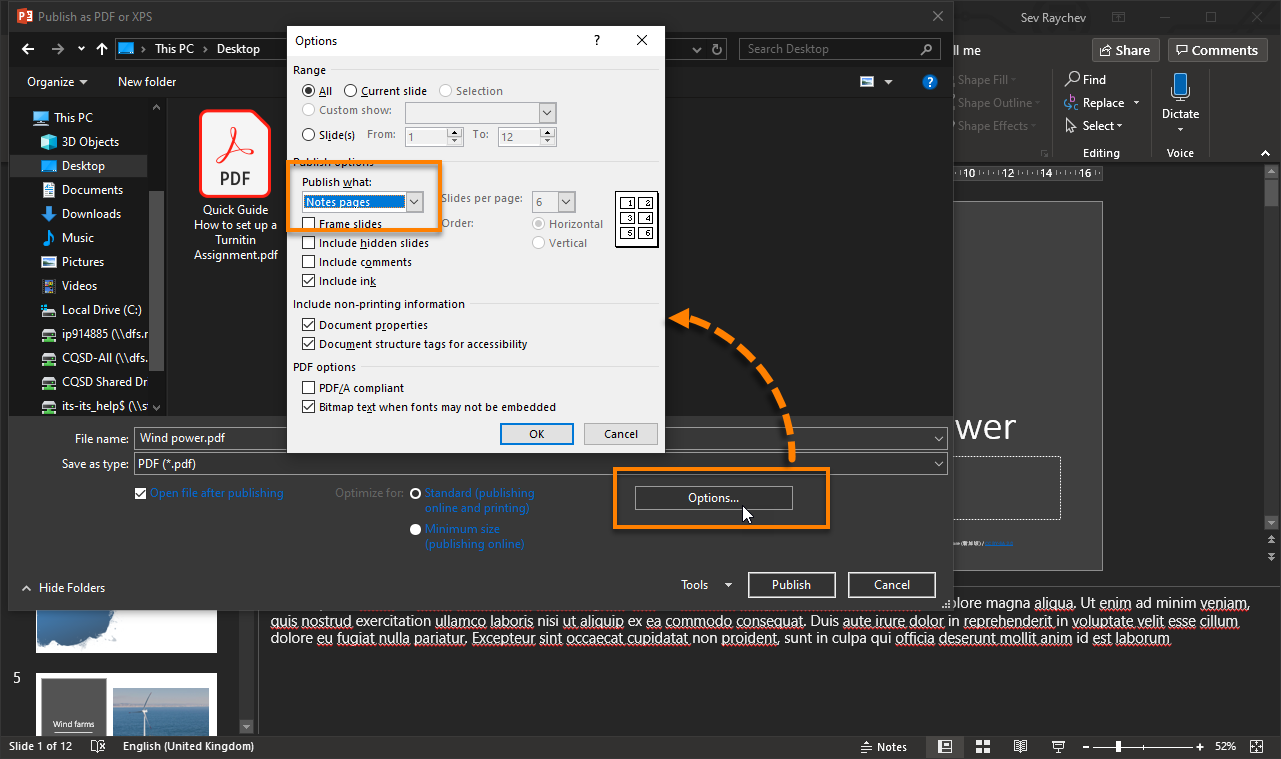Expand the Save as type dropdown
This screenshot has height=759, width=1281.
click(x=937, y=464)
